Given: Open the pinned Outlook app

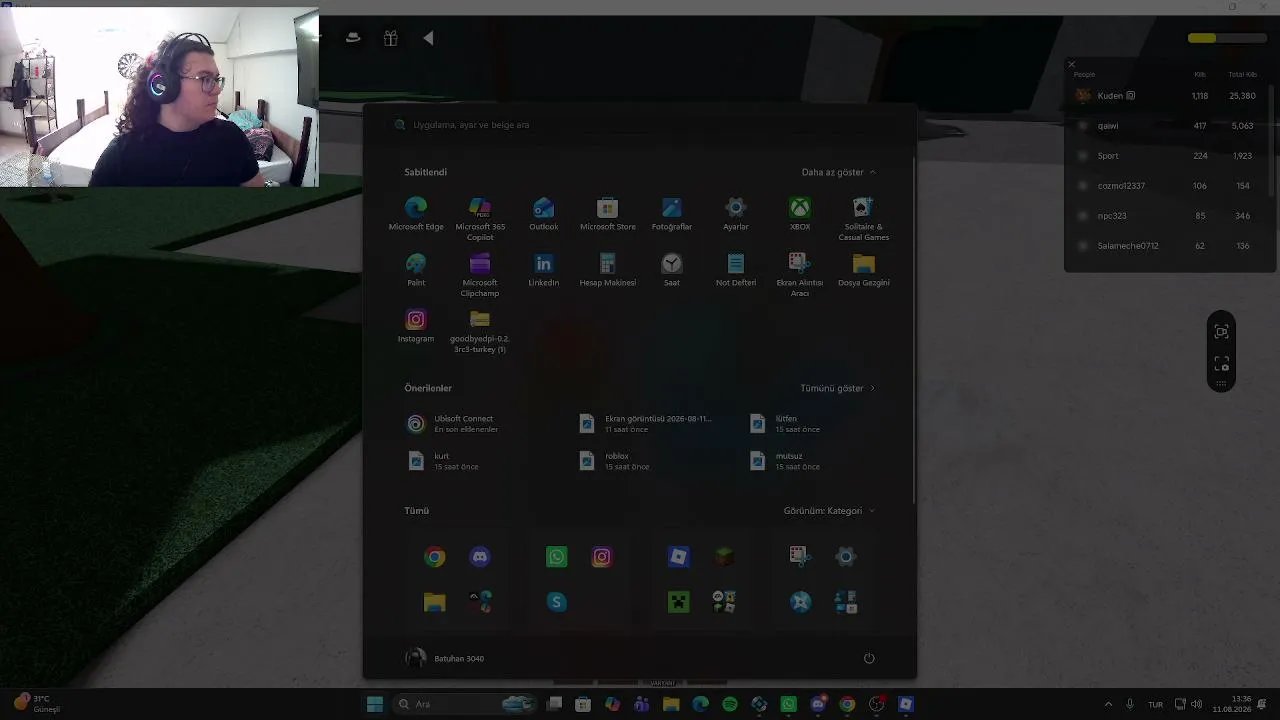Looking at the screenshot, I should pos(544,214).
